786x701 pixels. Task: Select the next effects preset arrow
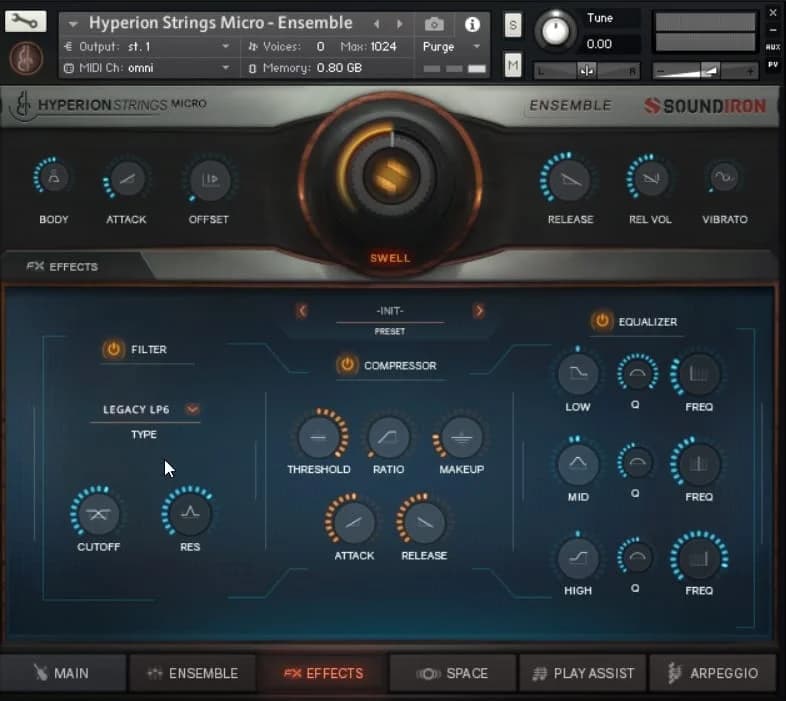coord(479,311)
